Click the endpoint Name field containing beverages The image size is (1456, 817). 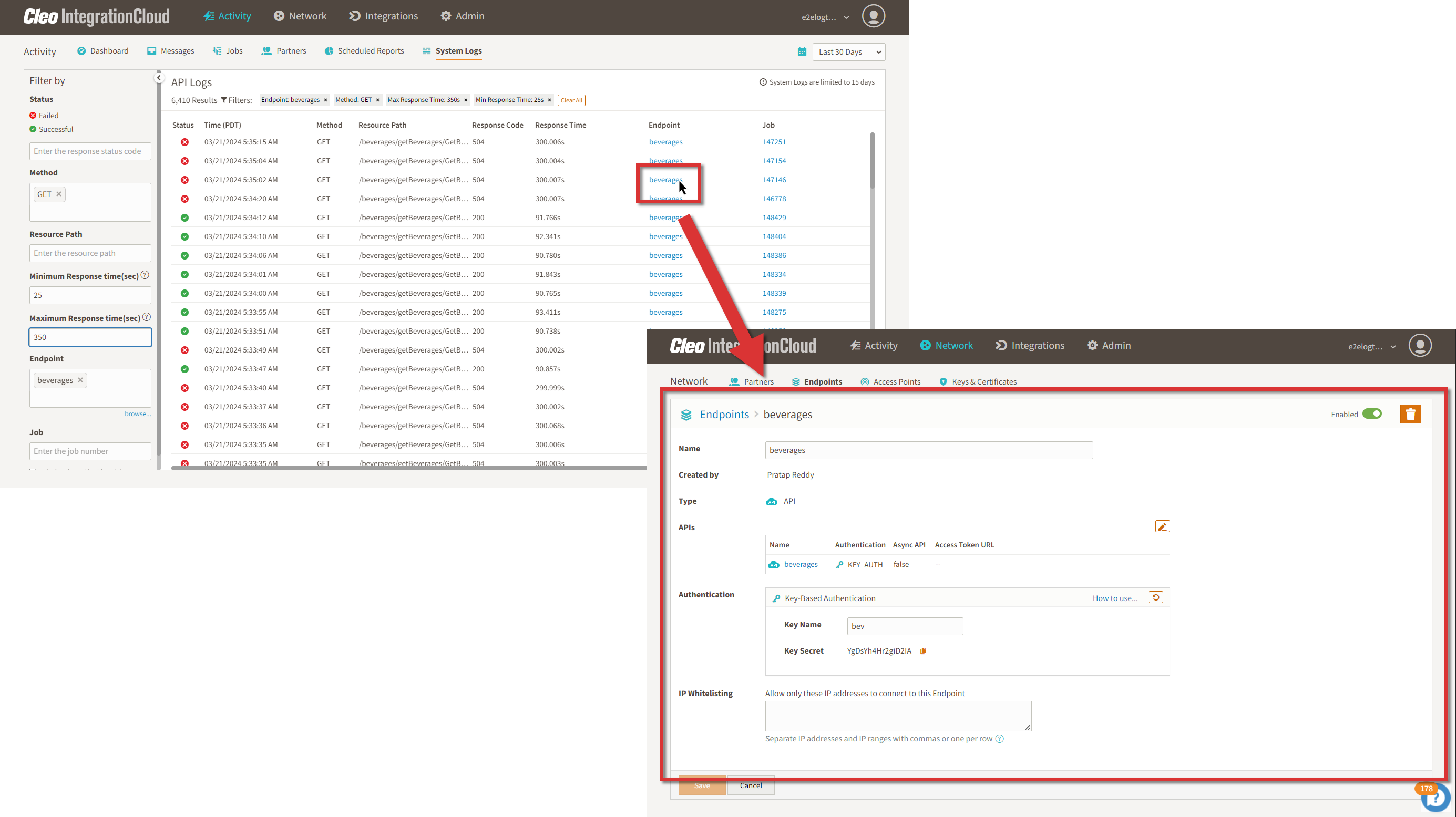pos(929,450)
